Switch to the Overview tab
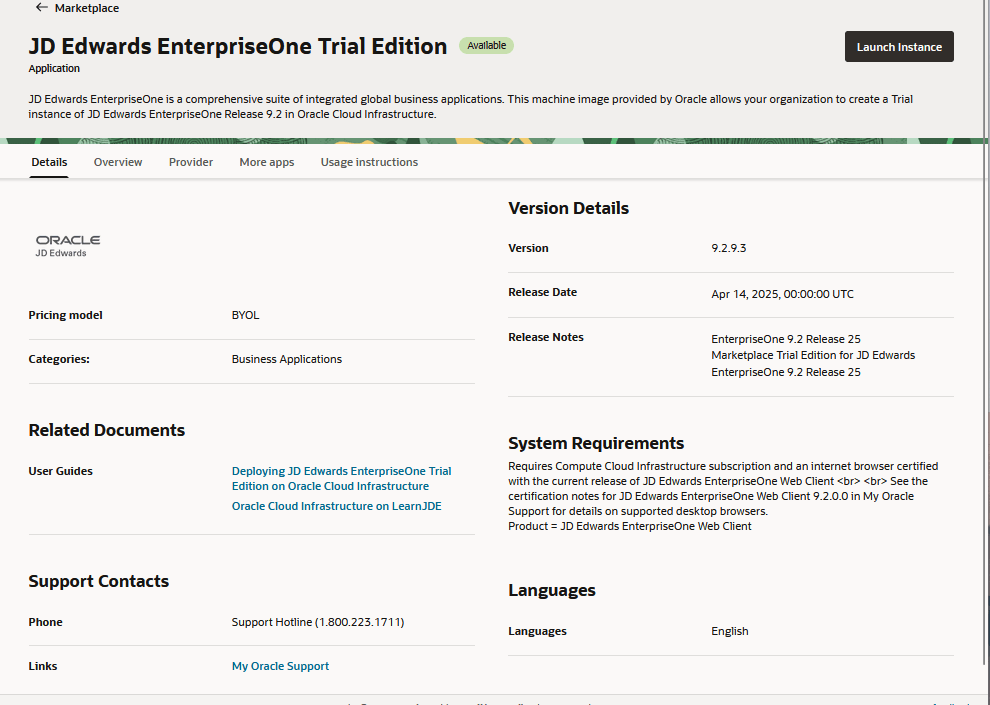The width and height of the screenshot is (990, 705). click(x=118, y=162)
